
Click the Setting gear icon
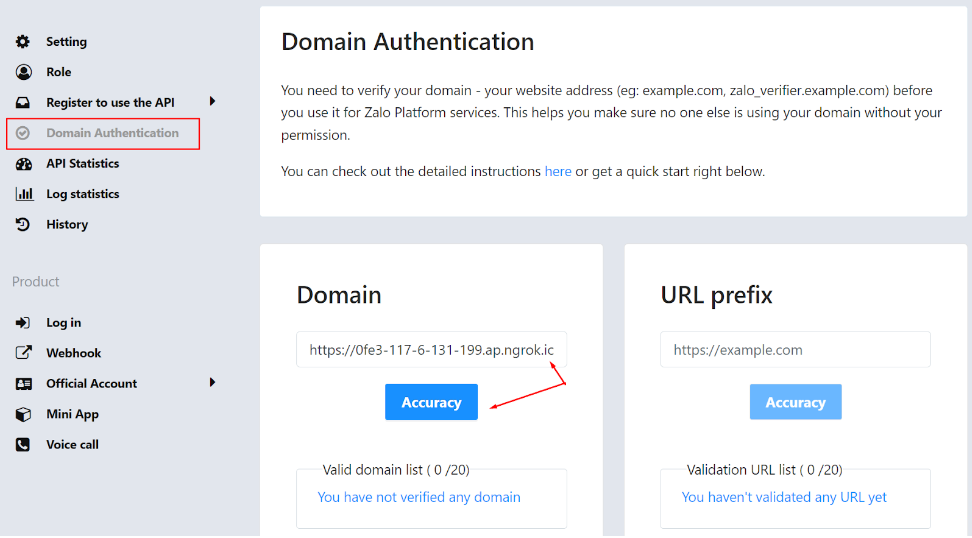pyautogui.click(x=23, y=42)
